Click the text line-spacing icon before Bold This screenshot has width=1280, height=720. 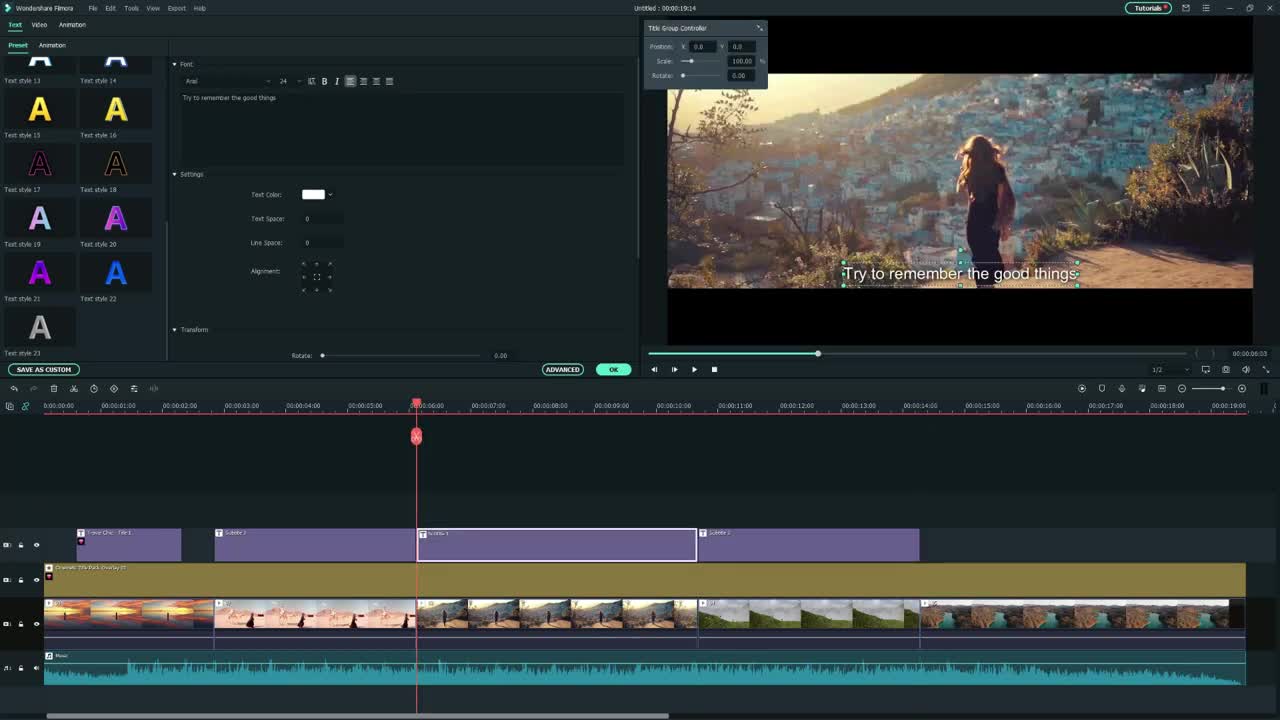(311, 81)
